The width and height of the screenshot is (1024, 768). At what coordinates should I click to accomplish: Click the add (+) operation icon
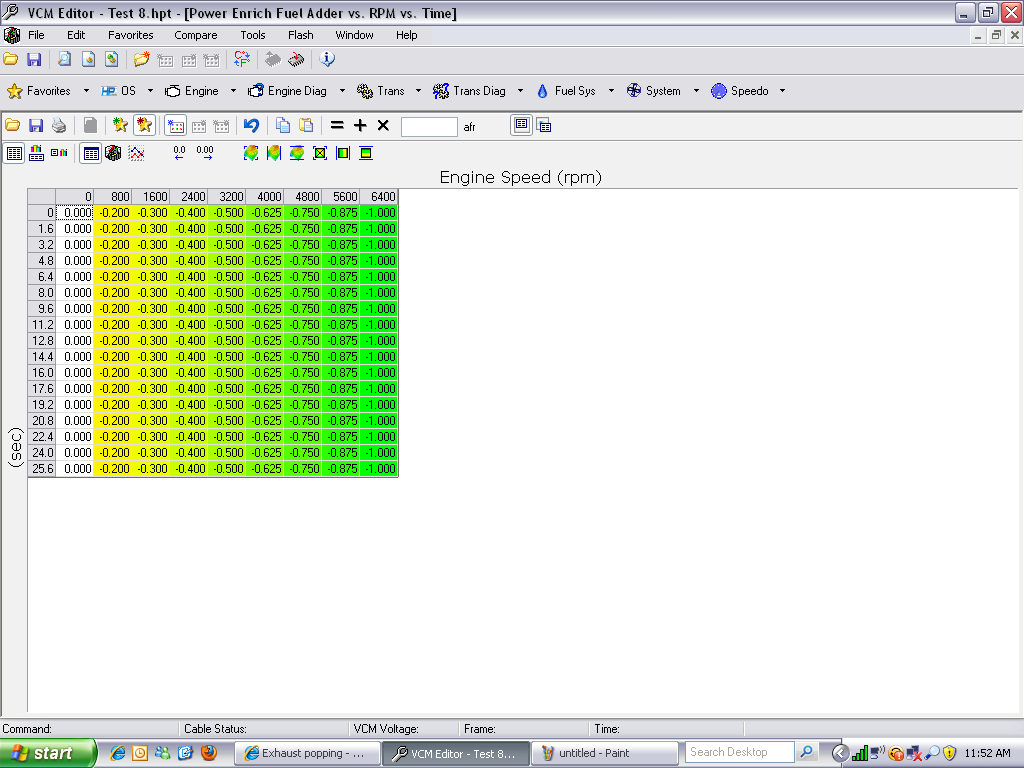(x=360, y=126)
